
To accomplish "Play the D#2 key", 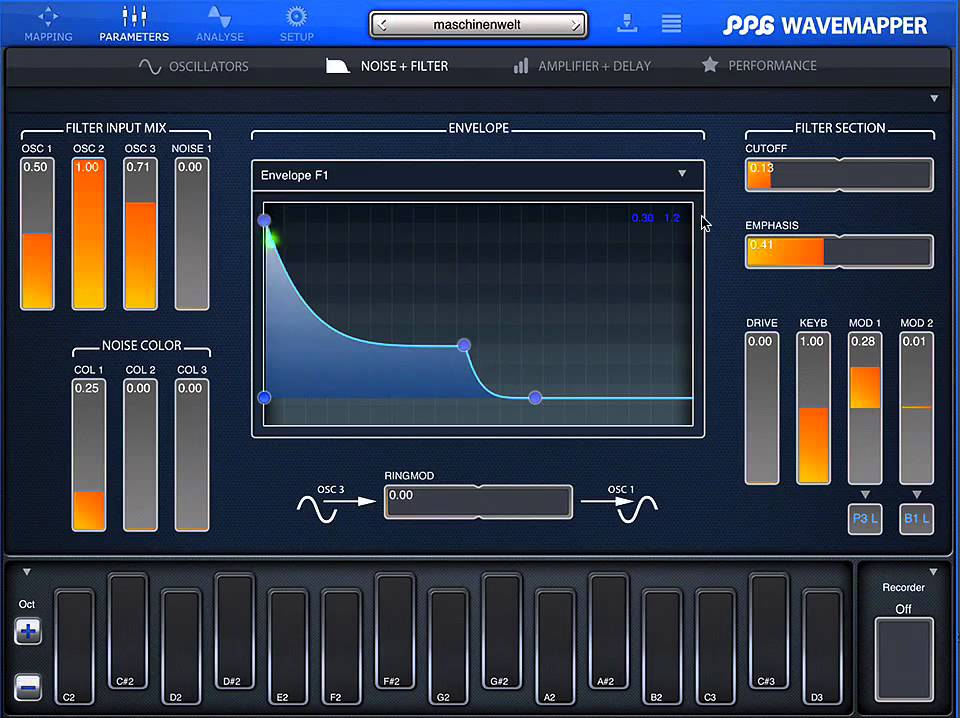I will coord(234,631).
